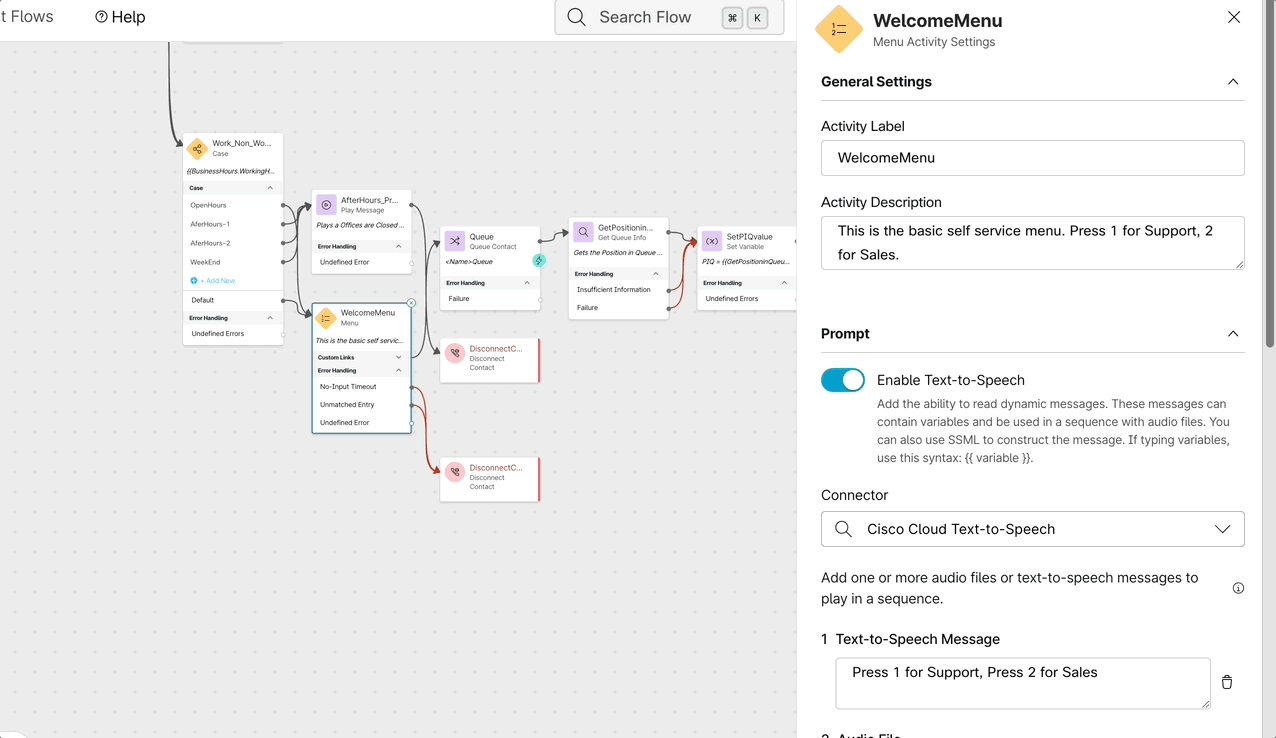Viewport: 1276px width, 738px height.
Task: Collapse the Prompt section
Action: (x=1232, y=334)
